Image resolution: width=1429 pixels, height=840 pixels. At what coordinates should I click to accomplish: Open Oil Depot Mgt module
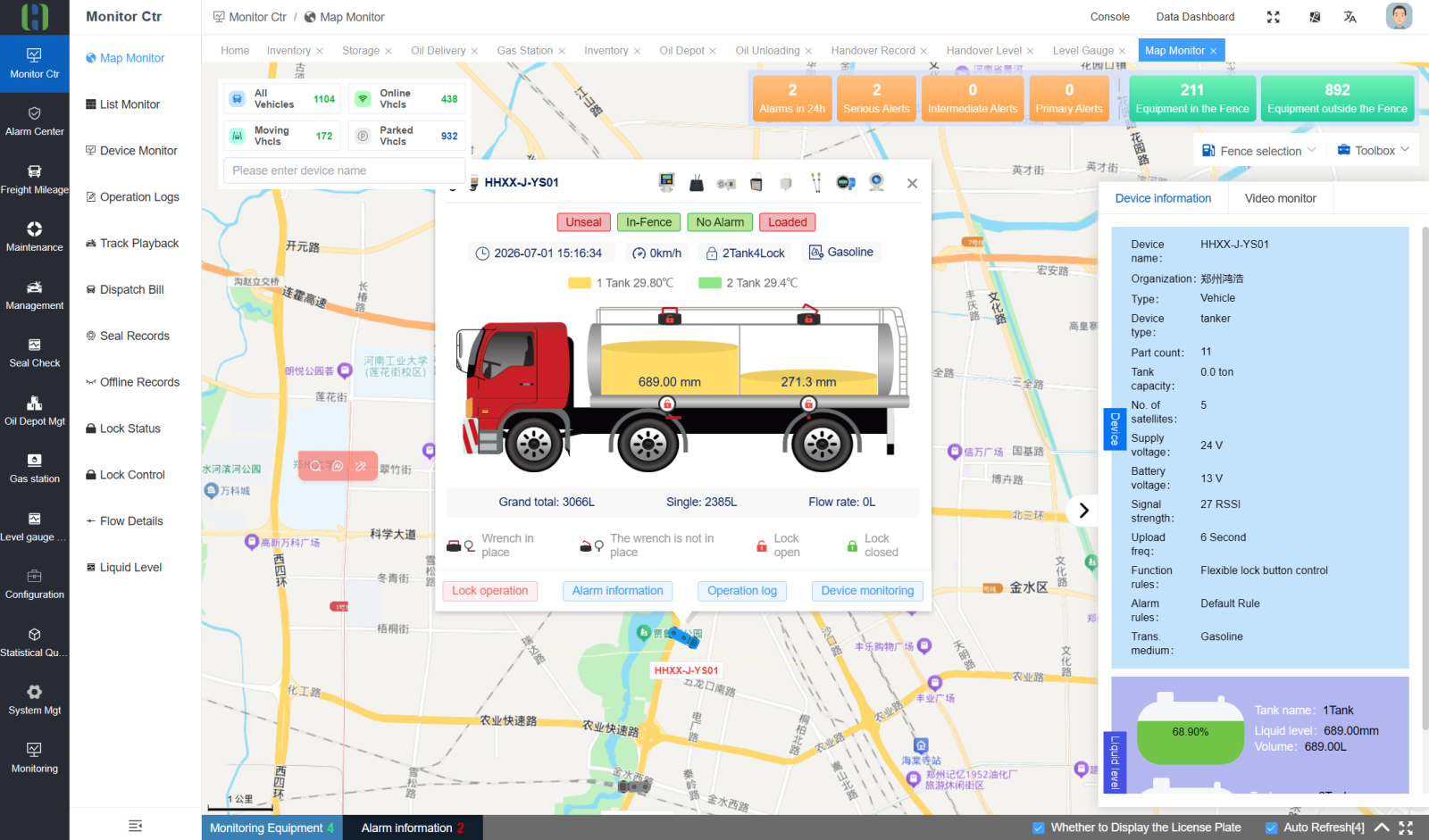tap(34, 412)
